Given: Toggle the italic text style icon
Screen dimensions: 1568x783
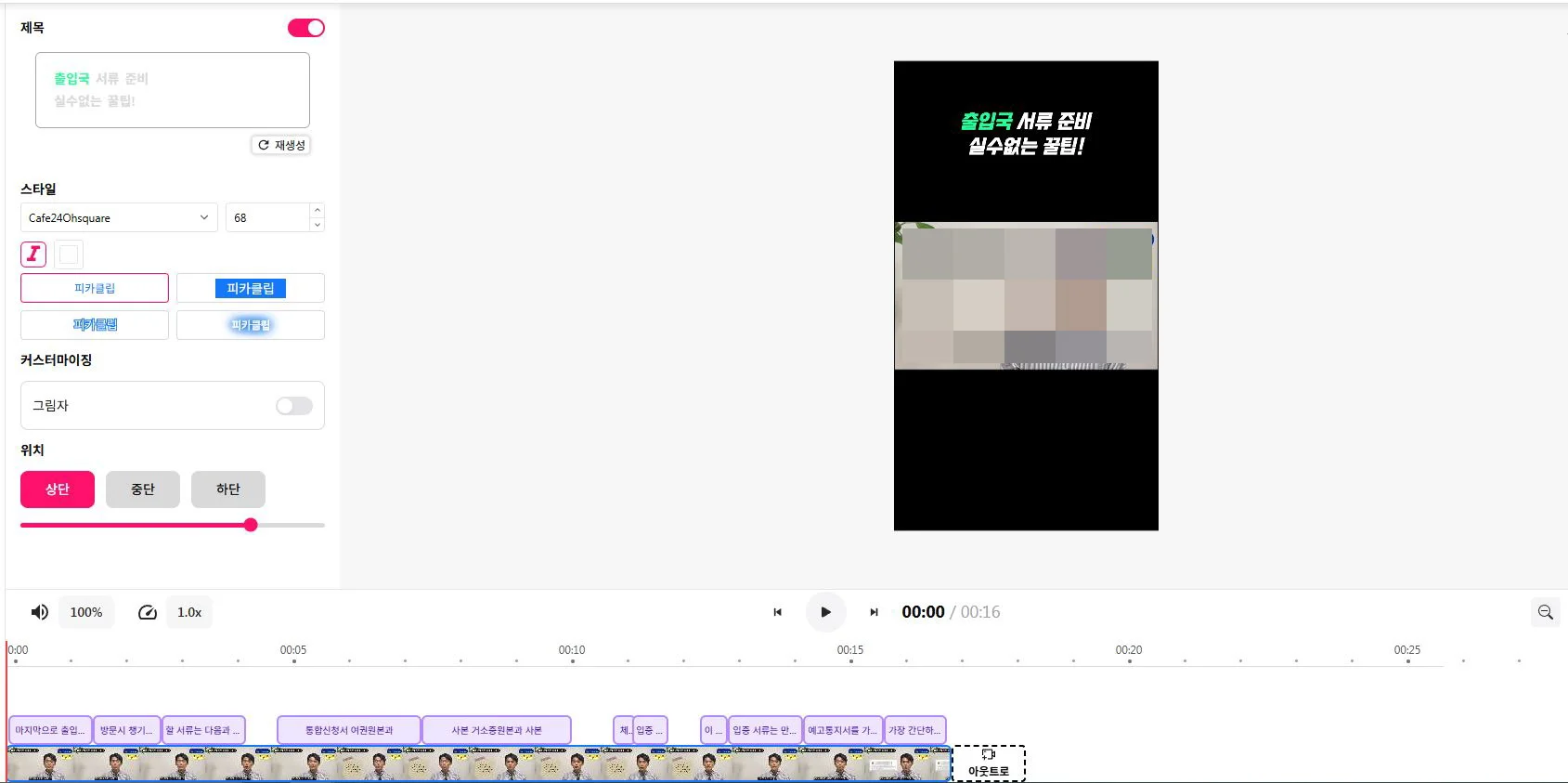Looking at the screenshot, I should coord(33,254).
